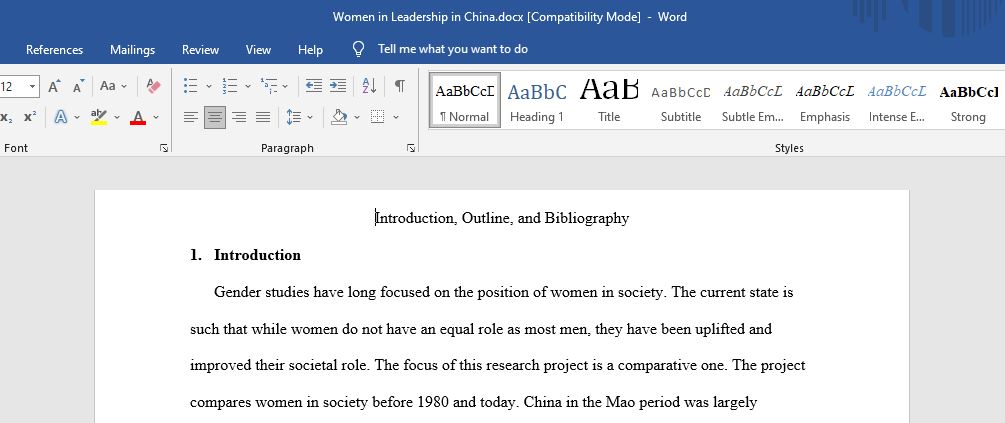Align text left
This screenshot has width=1005, height=423.
pyautogui.click(x=190, y=117)
